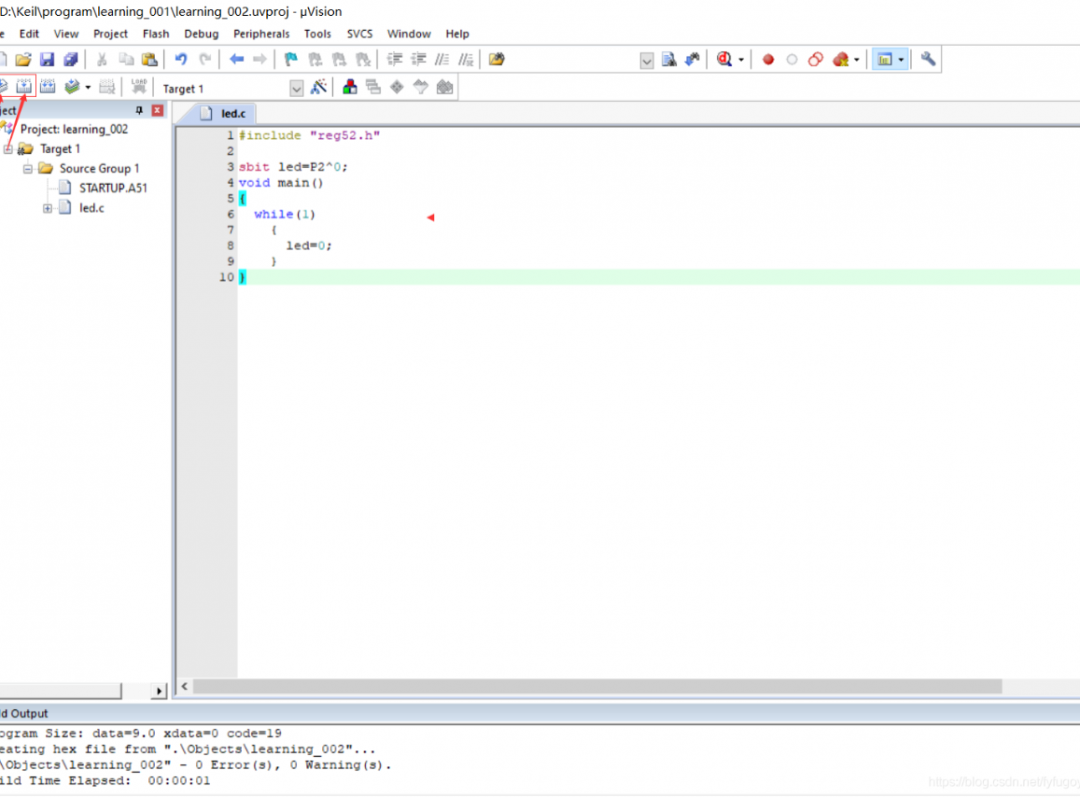Open a file with the Open toolbar icon
Screen dimensions: 1080x797
click(x=23, y=59)
